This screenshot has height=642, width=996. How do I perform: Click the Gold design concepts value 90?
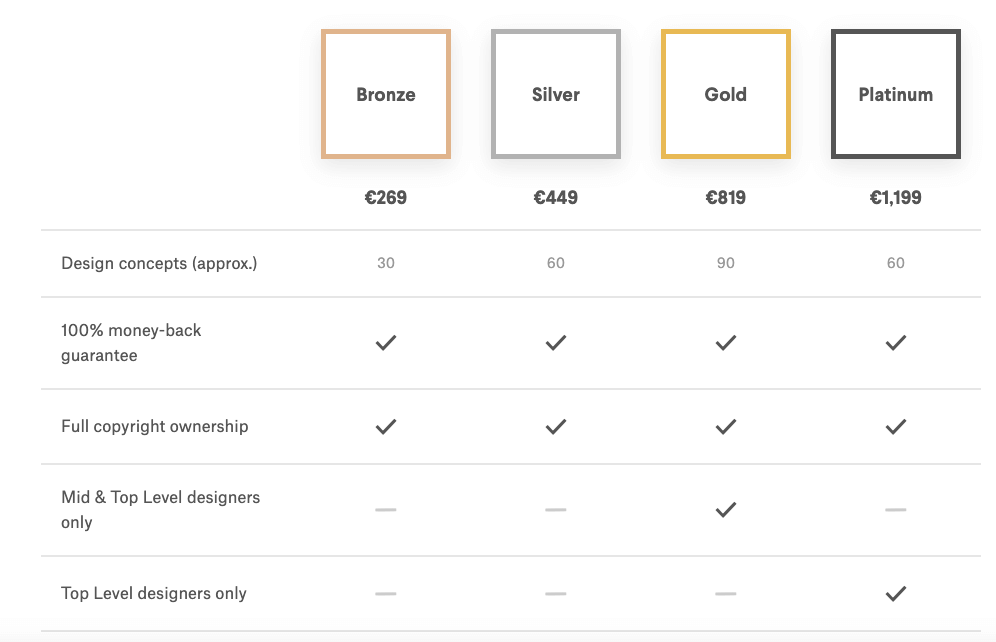[725, 263]
